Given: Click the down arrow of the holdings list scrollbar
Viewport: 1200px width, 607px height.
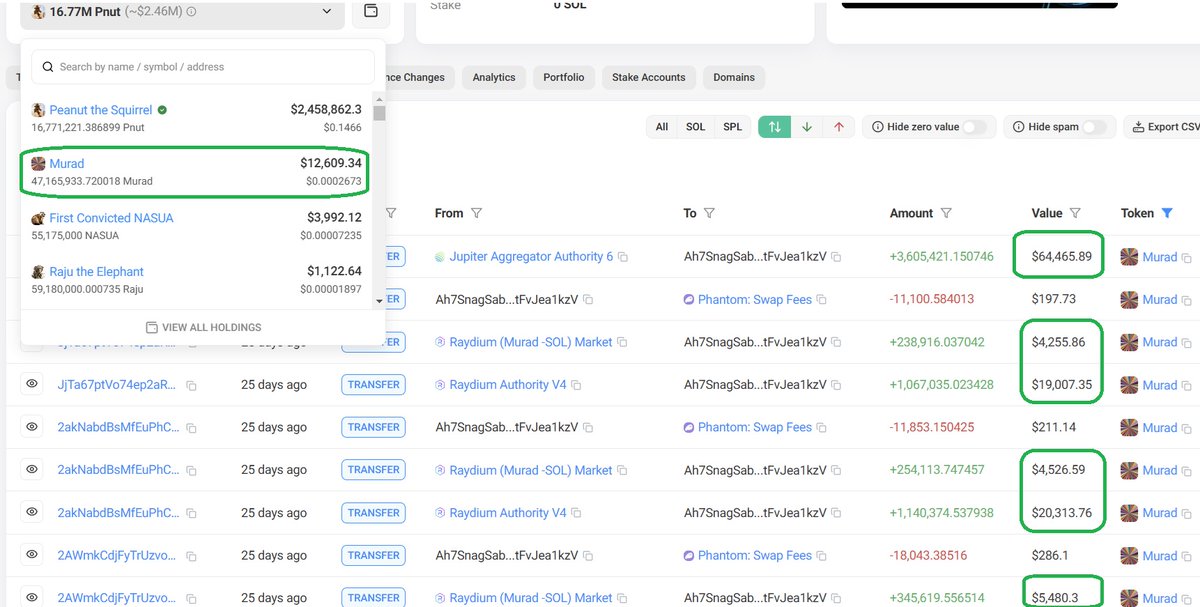Looking at the screenshot, I should point(379,300).
